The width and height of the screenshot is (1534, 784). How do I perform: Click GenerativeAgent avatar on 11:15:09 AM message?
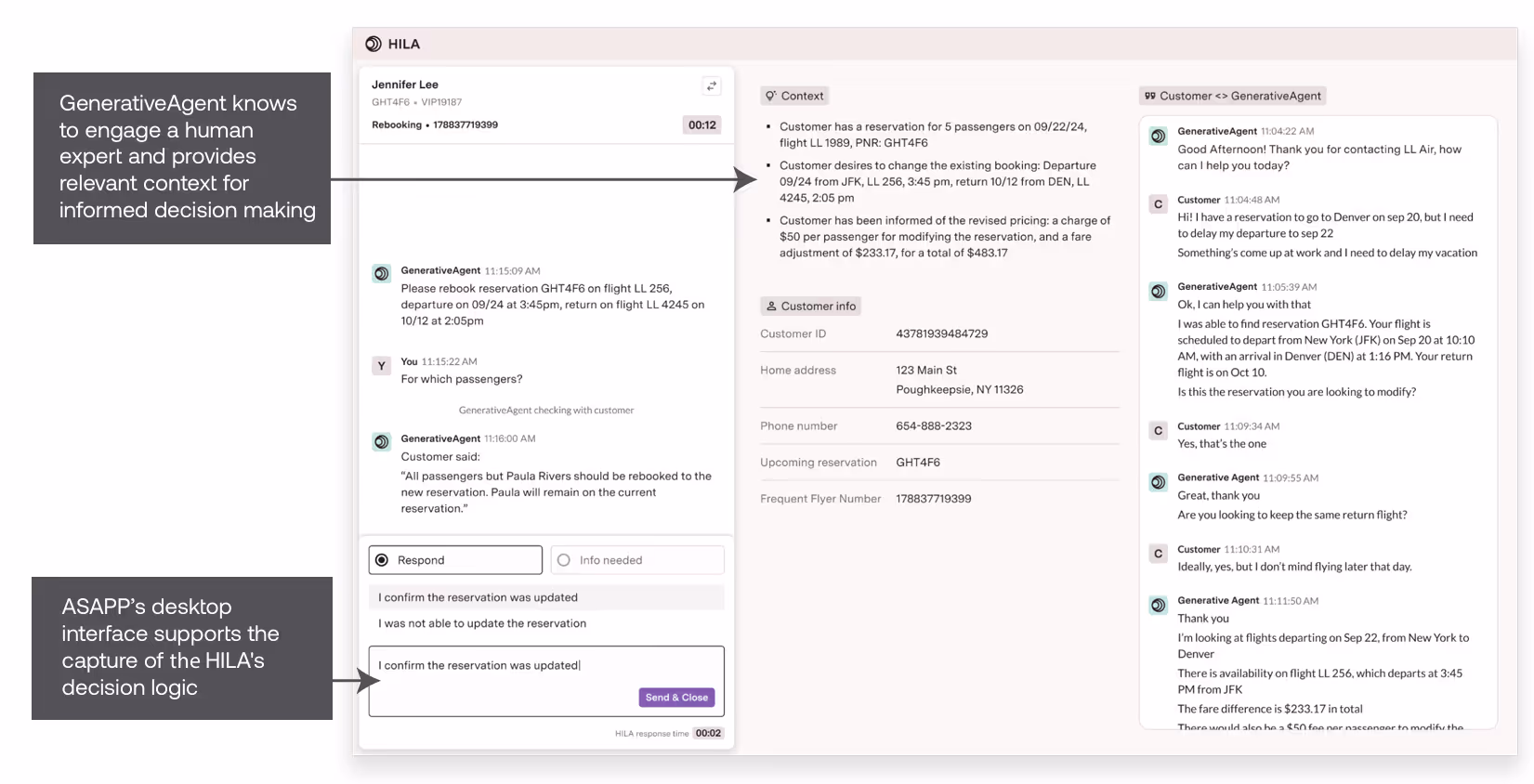pos(382,274)
